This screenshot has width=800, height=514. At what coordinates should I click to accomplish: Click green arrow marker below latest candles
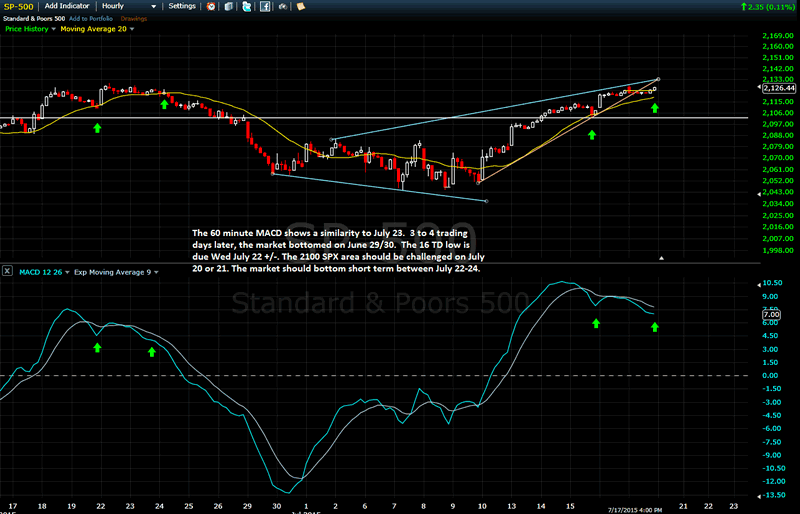point(655,107)
